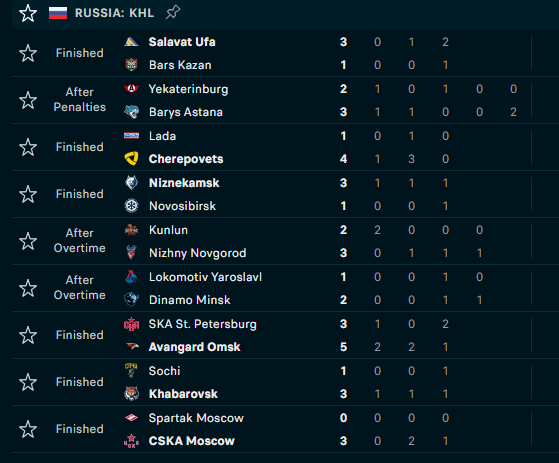The width and height of the screenshot is (559, 463).
Task: Open the Avangard Omsk team link
Action: pyautogui.click(x=195, y=347)
